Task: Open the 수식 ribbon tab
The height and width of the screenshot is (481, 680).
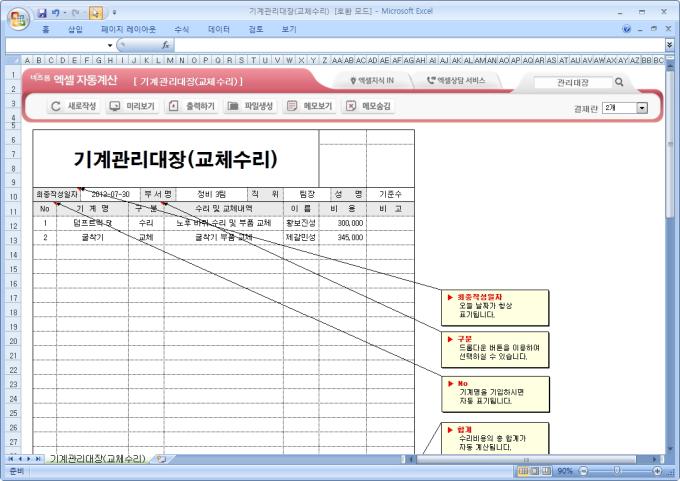Action: point(181,29)
